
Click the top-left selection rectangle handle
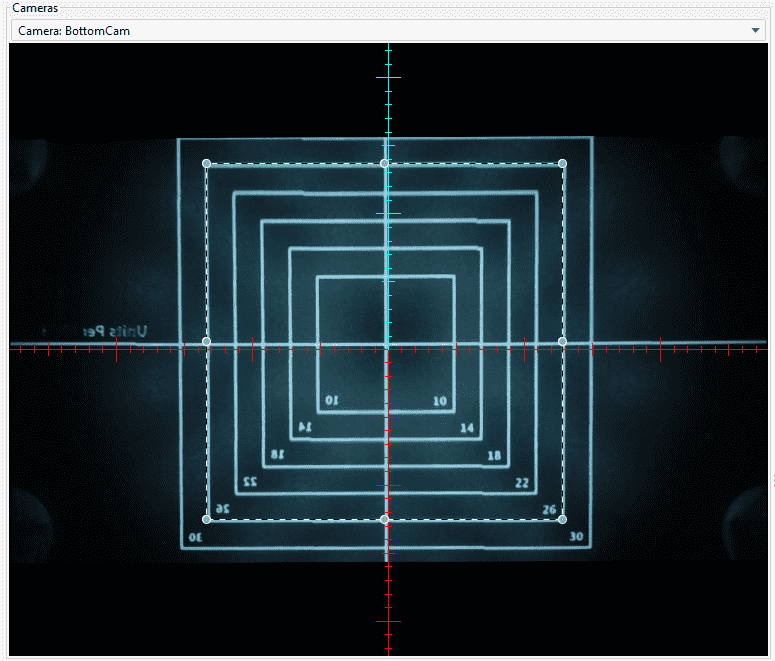[x=207, y=163]
